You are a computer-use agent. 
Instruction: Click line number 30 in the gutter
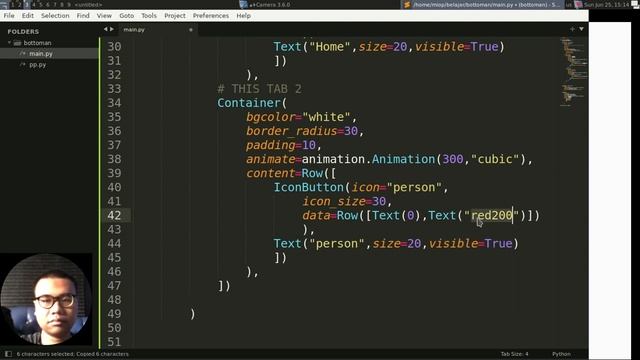114,47
